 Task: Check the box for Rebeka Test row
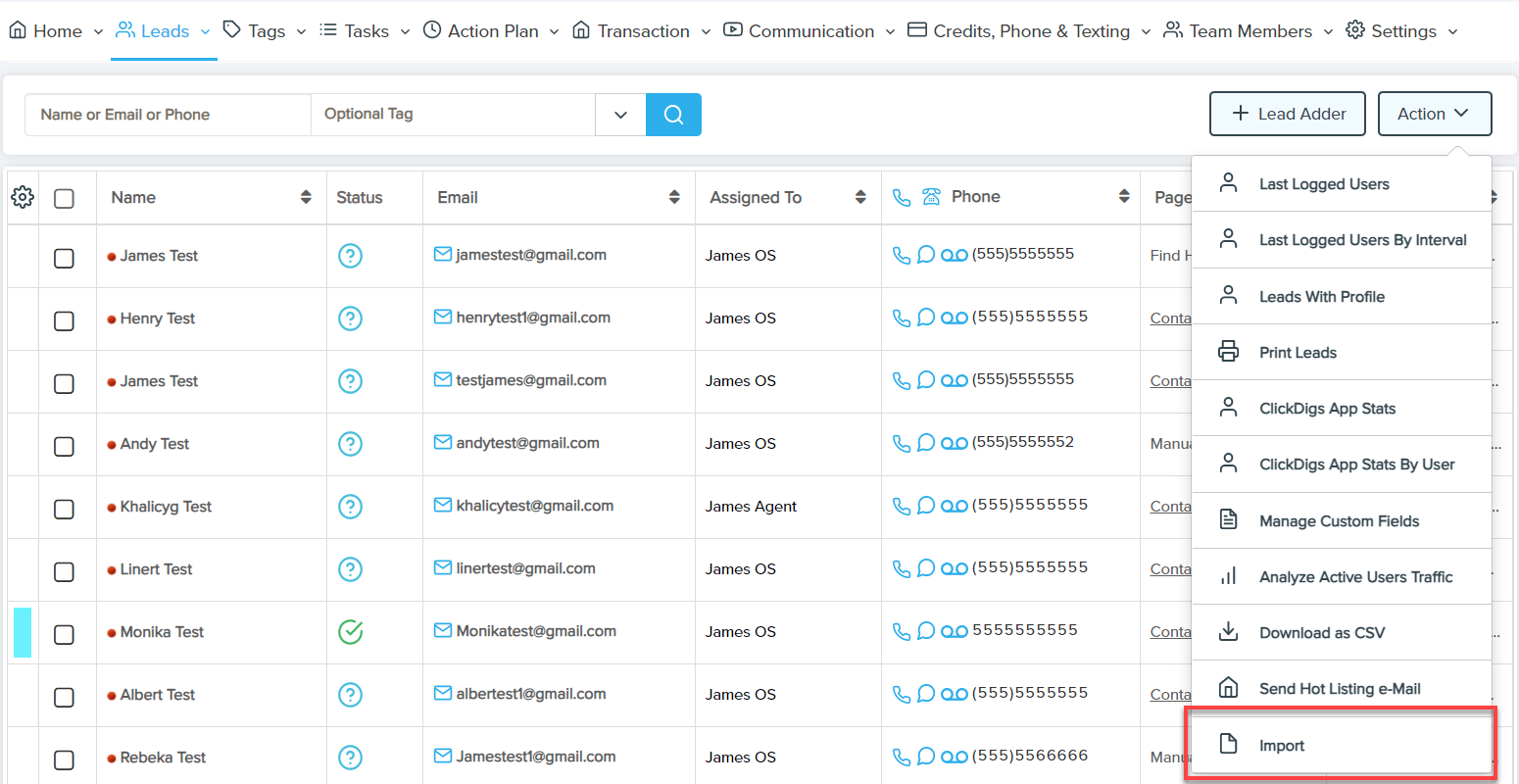tap(64, 759)
